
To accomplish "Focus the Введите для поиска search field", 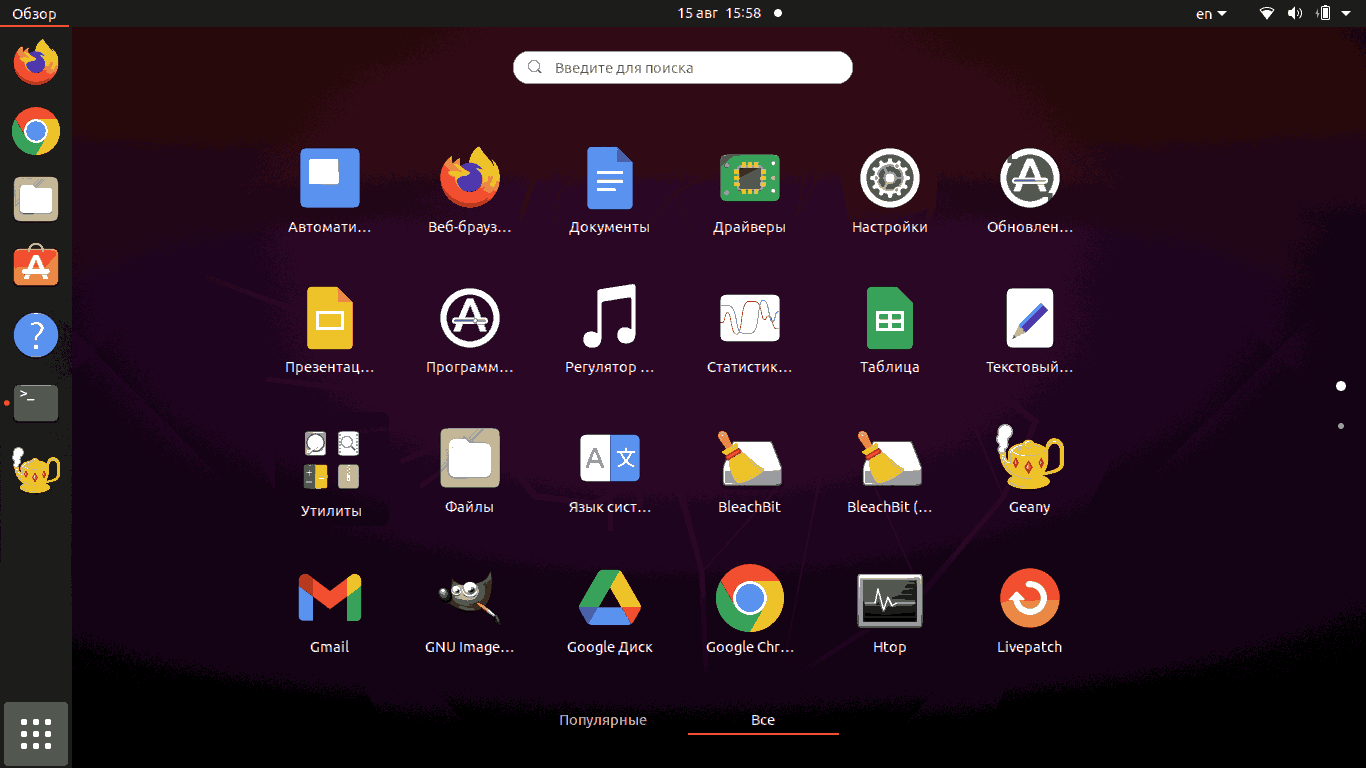I will point(683,68).
